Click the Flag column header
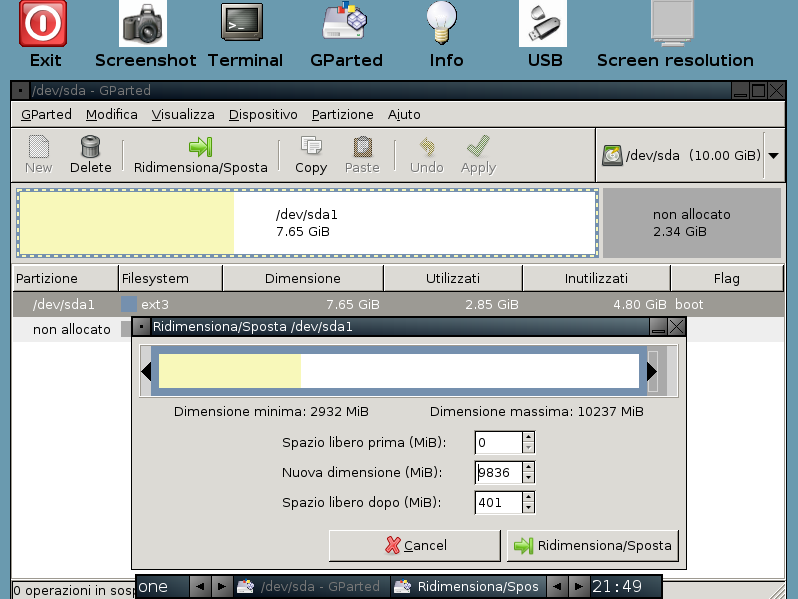The height and width of the screenshot is (599, 798). click(x=727, y=278)
